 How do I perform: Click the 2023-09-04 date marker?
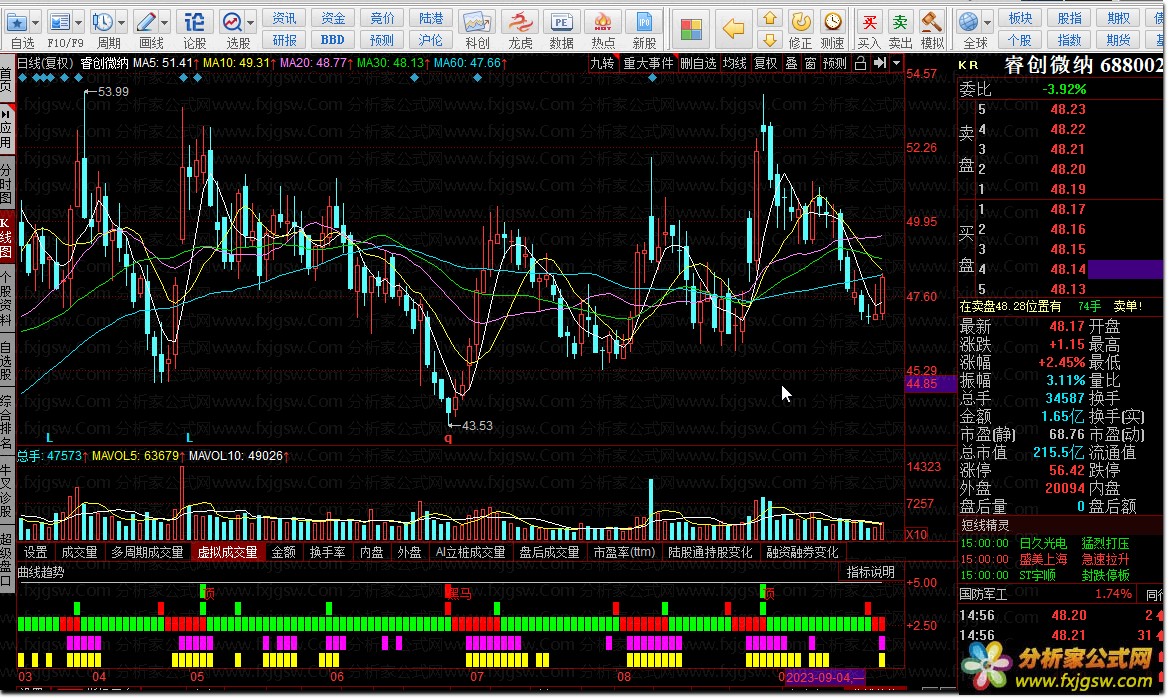pos(824,677)
